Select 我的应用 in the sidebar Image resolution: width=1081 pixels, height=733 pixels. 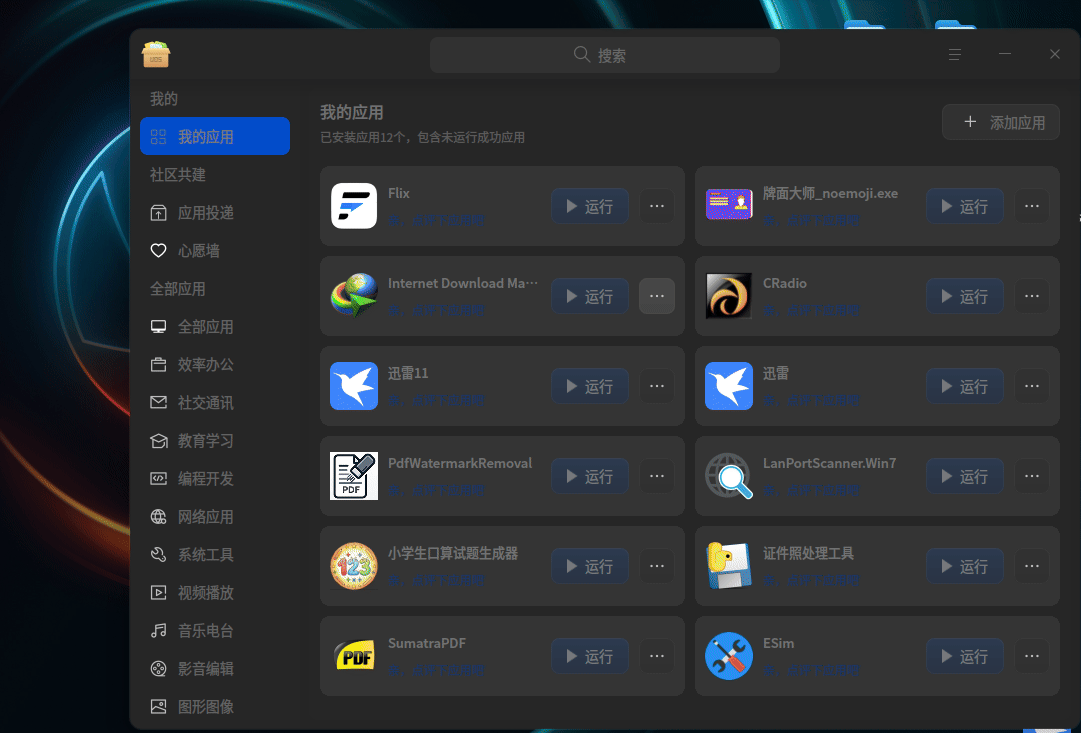click(x=215, y=137)
